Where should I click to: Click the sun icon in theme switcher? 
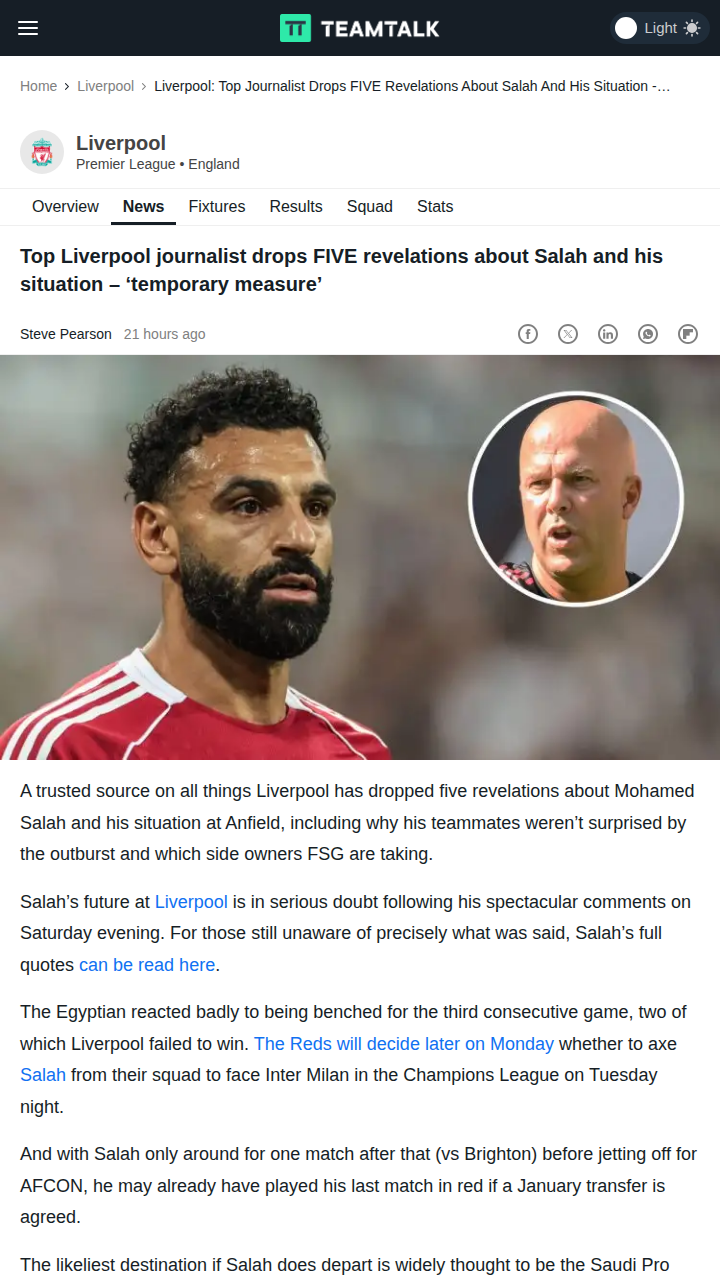coord(692,28)
